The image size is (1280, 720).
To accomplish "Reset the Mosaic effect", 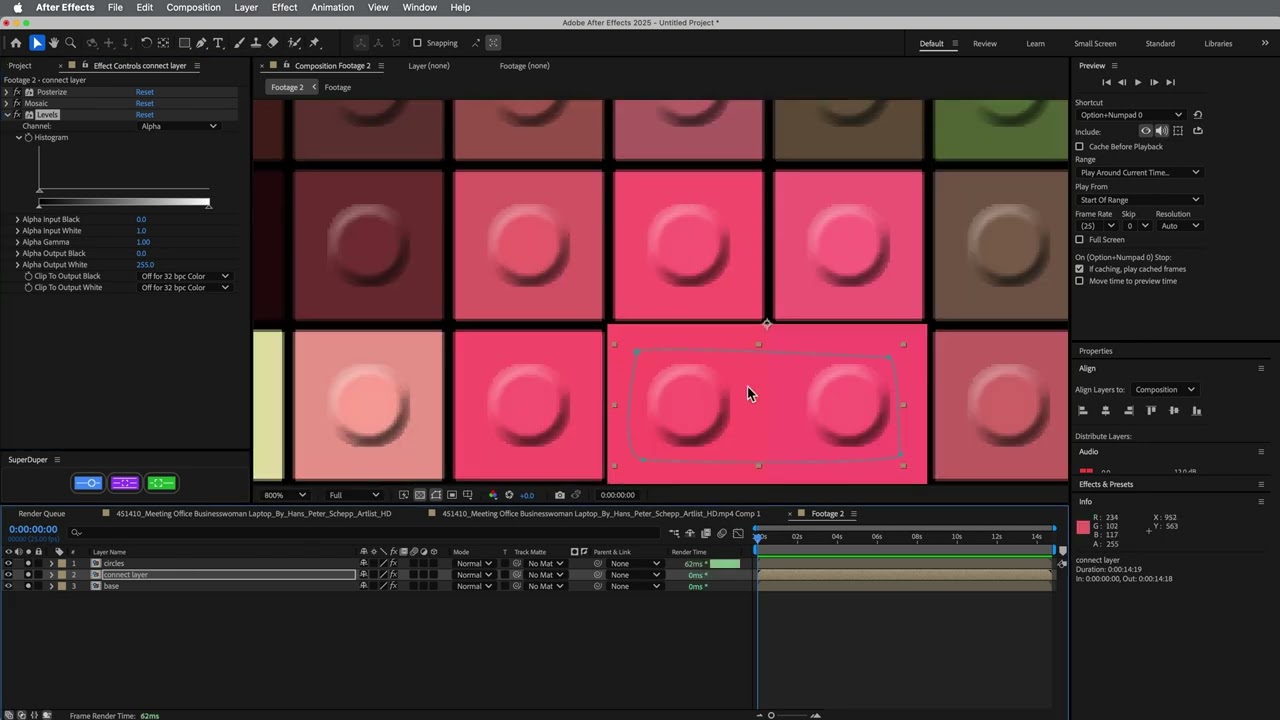I will [x=145, y=104].
